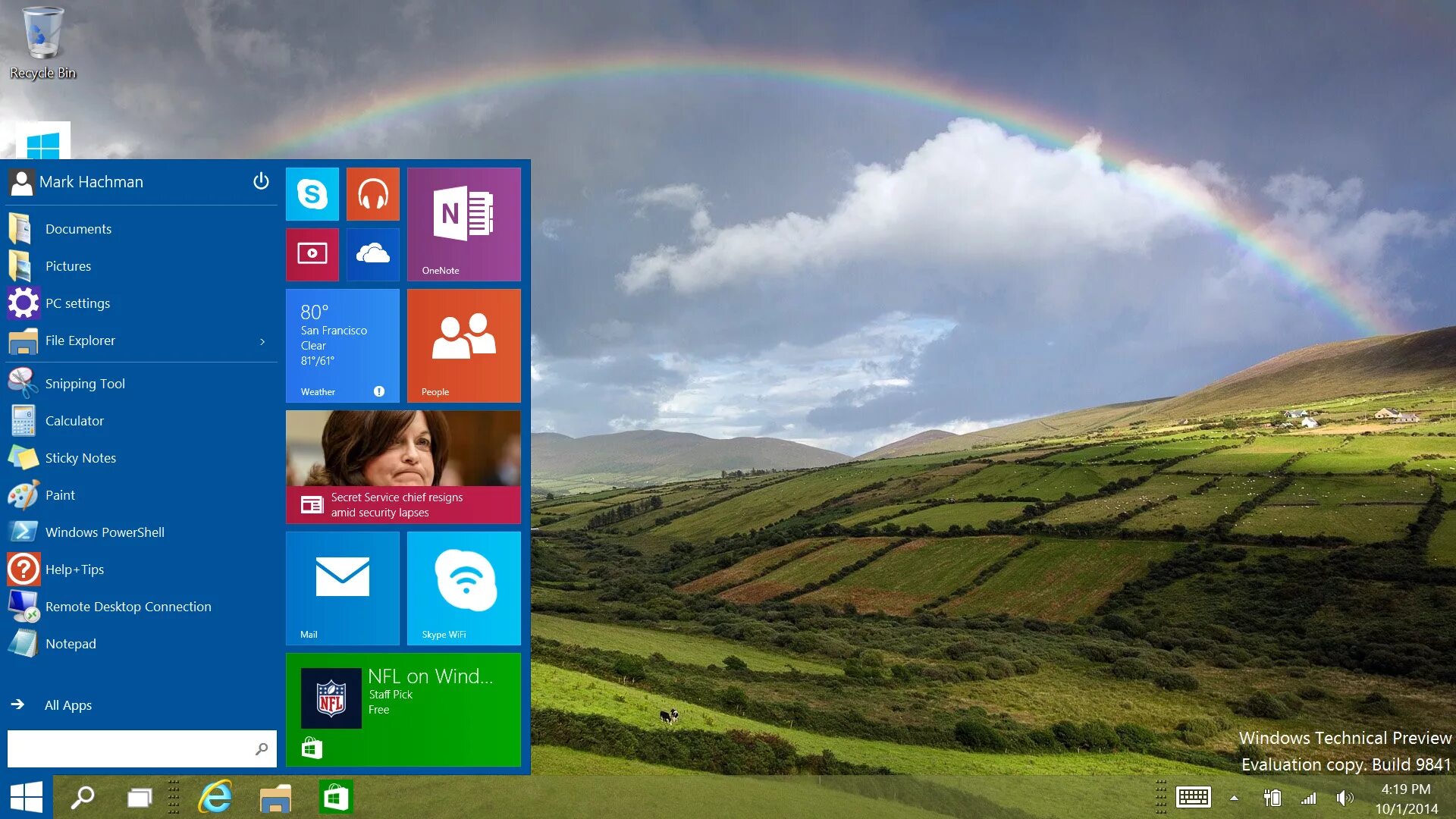The width and height of the screenshot is (1456, 819).
Task: Open the Weather tile showing San Francisco
Action: coord(343,343)
